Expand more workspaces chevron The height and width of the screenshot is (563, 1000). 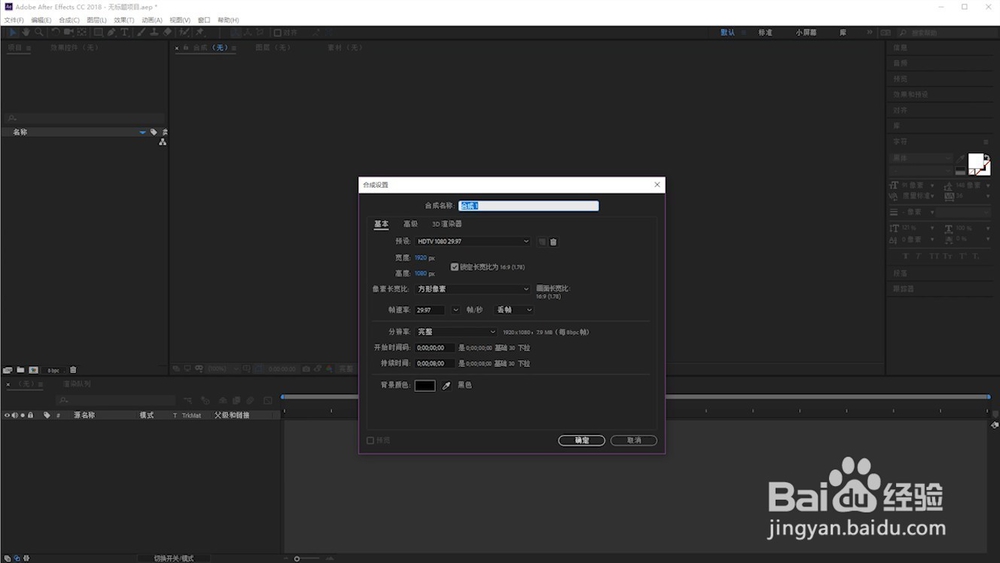(x=869, y=32)
